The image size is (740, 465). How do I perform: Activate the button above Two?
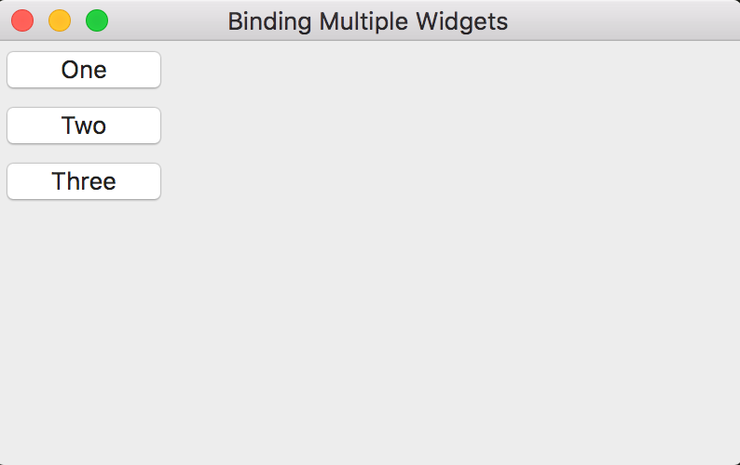(x=84, y=70)
